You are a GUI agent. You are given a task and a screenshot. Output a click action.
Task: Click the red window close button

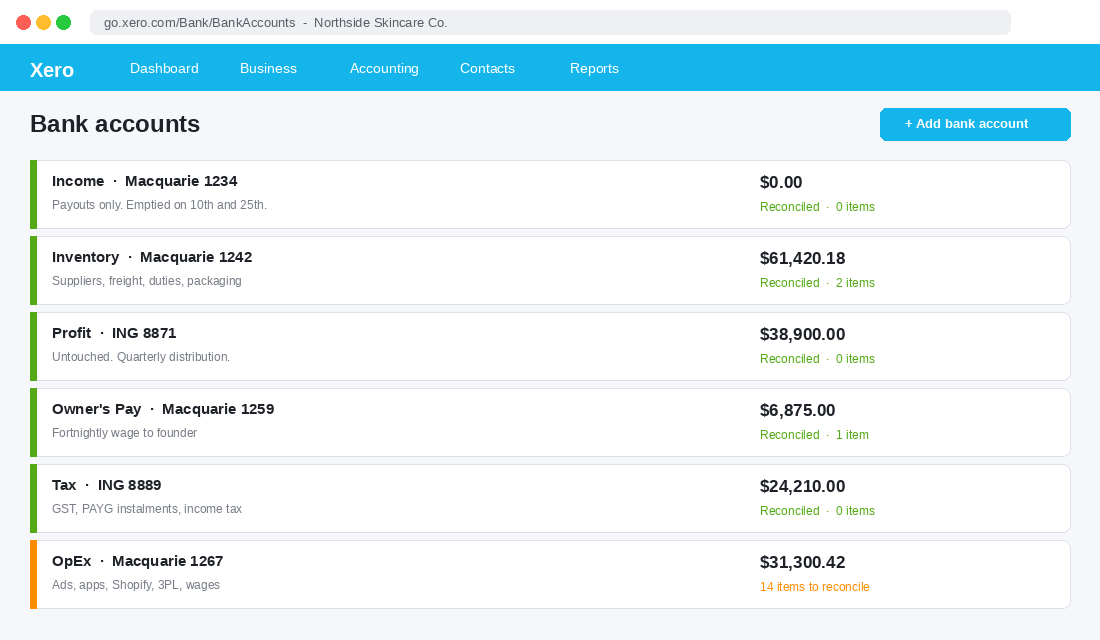pos(23,22)
